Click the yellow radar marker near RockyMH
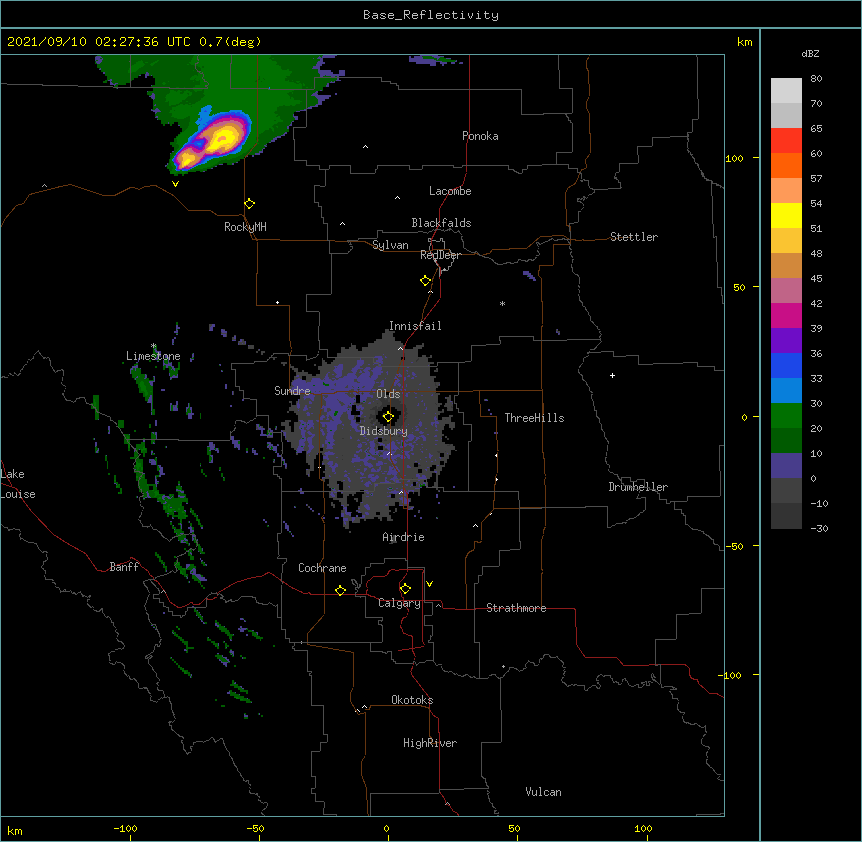 click(x=250, y=204)
